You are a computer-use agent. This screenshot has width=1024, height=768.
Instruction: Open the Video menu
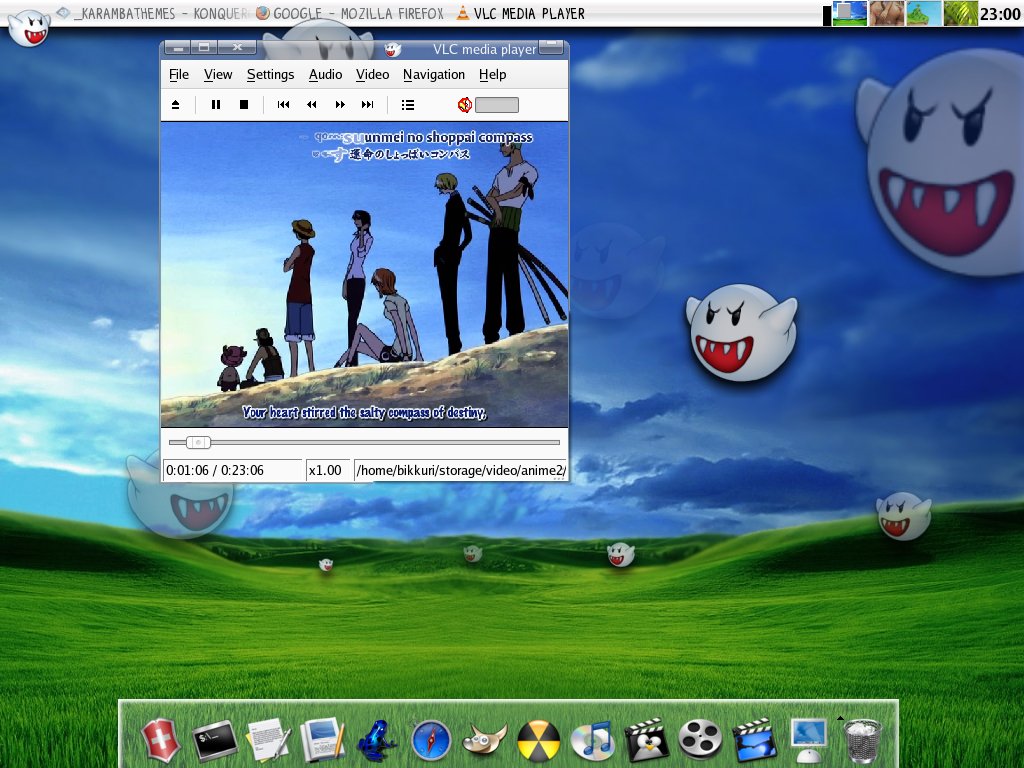tap(372, 74)
